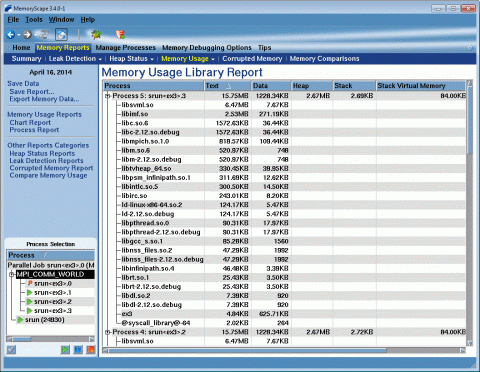Select the libsvml.so row under Process 5

point(285,105)
